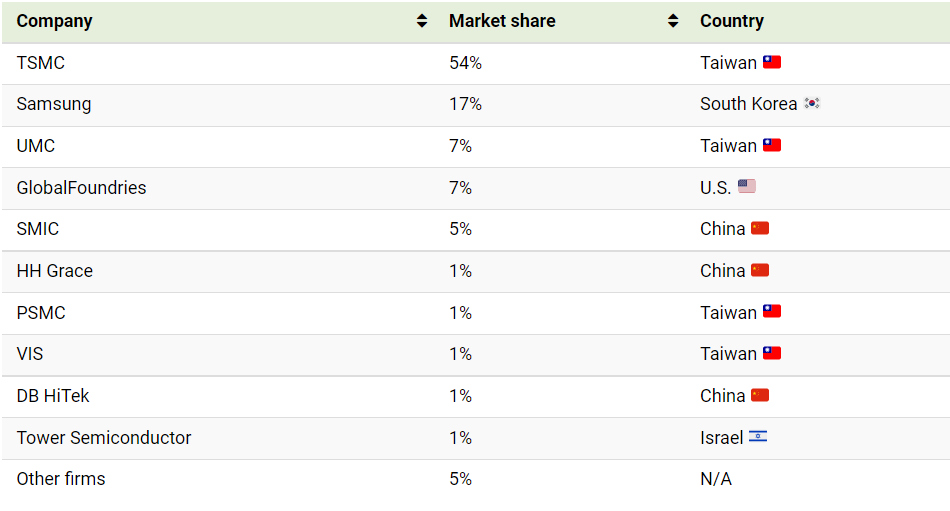Select the Samsung company name
950x511 pixels.
[x=54, y=104]
